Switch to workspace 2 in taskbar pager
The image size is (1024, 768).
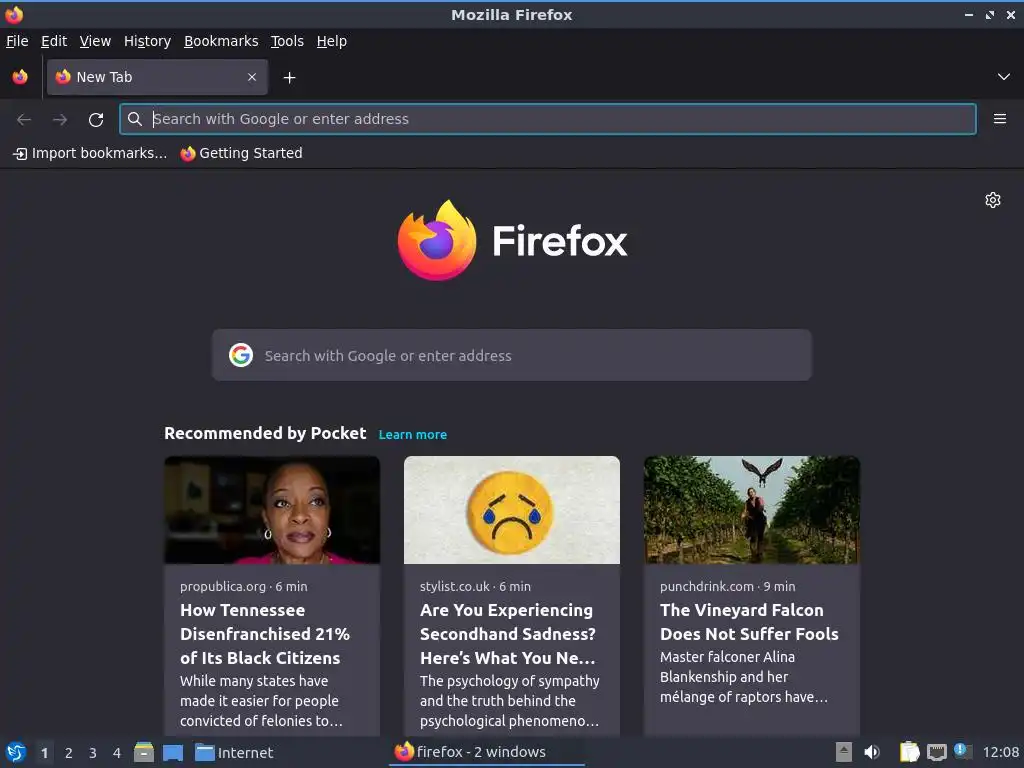coord(69,753)
